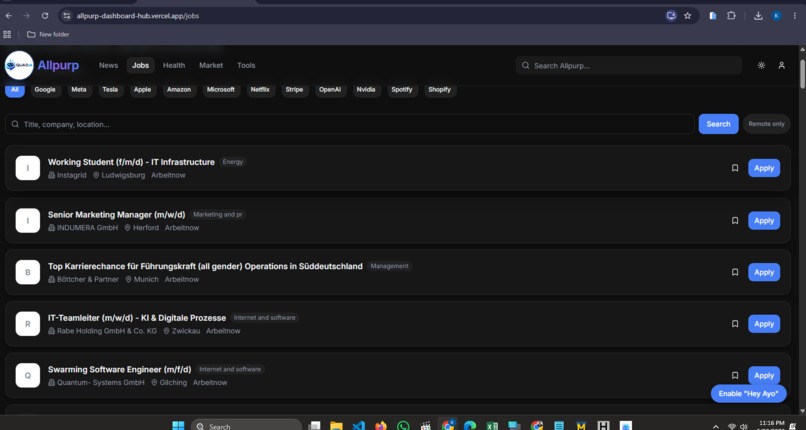Click the install app icon in address bar
Viewport: 806px width, 430px height.
(x=671, y=16)
